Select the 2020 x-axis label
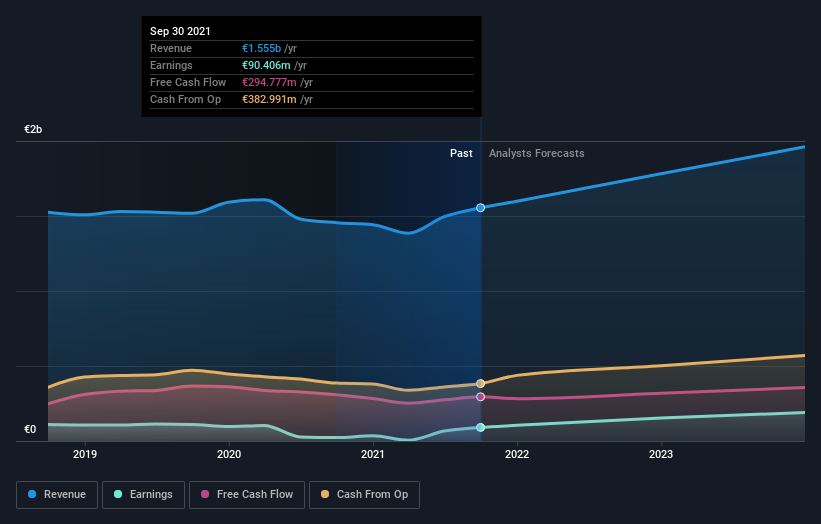This screenshot has width=821, height=524. point(229,454)
